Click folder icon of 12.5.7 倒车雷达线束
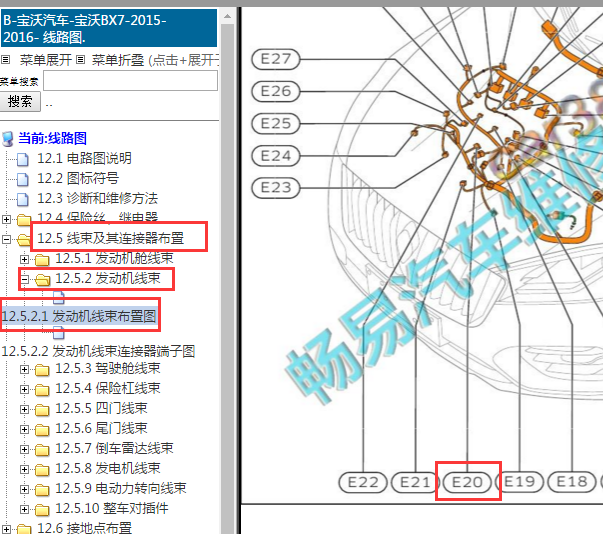This screenshot has width=603, height=534. click(x=42, y=450)
